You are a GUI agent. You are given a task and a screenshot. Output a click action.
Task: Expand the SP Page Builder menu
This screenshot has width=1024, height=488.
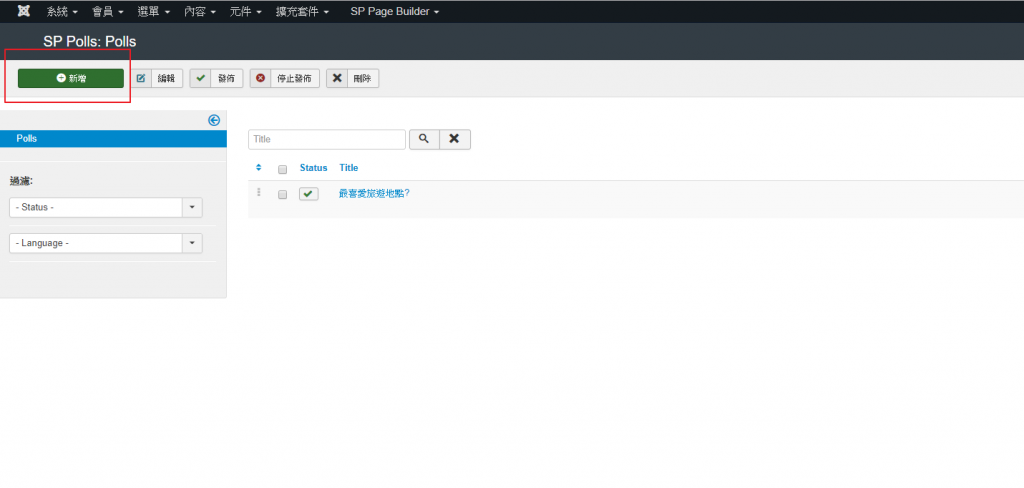click(x=394, y=11)
